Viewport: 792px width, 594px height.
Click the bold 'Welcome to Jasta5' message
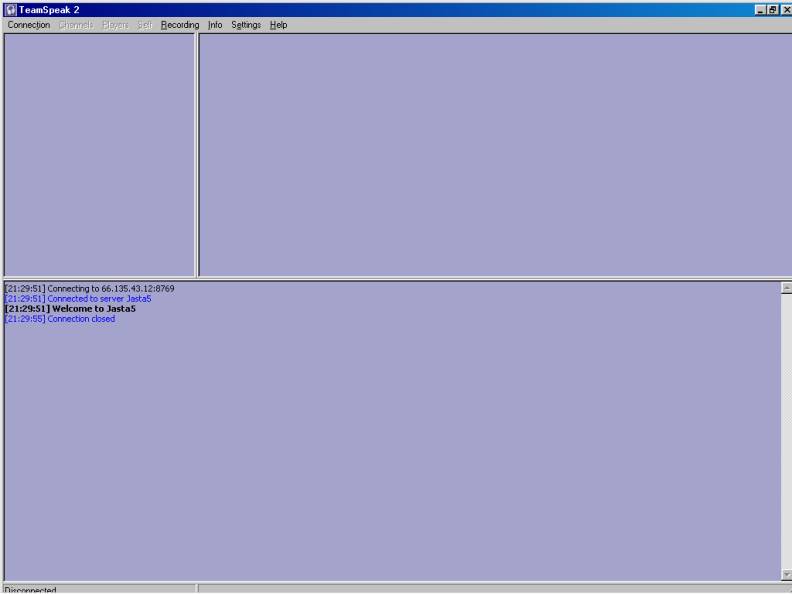tap(70, 309)
